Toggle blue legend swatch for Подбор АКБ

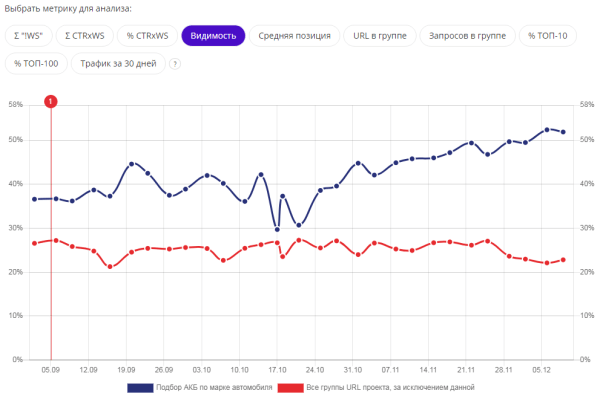(138, 387)
